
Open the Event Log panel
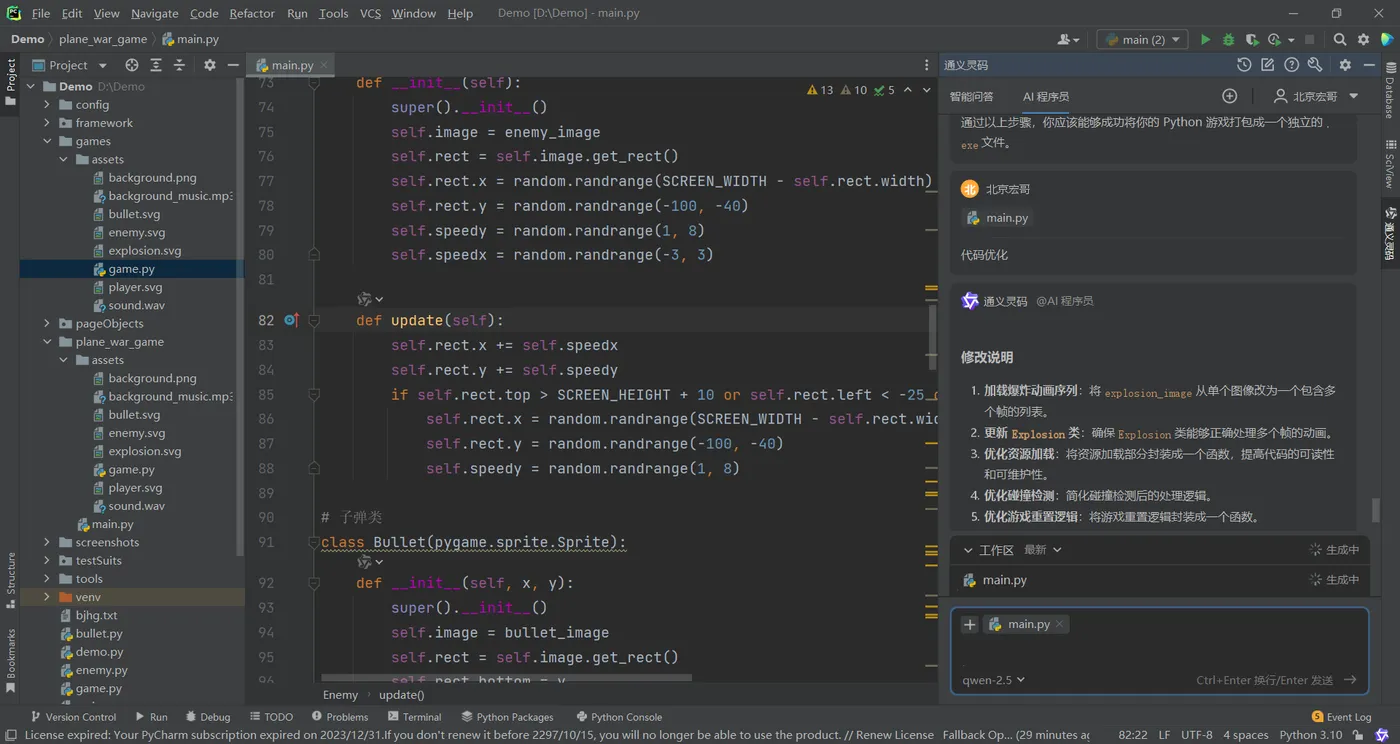point(1341,717)
